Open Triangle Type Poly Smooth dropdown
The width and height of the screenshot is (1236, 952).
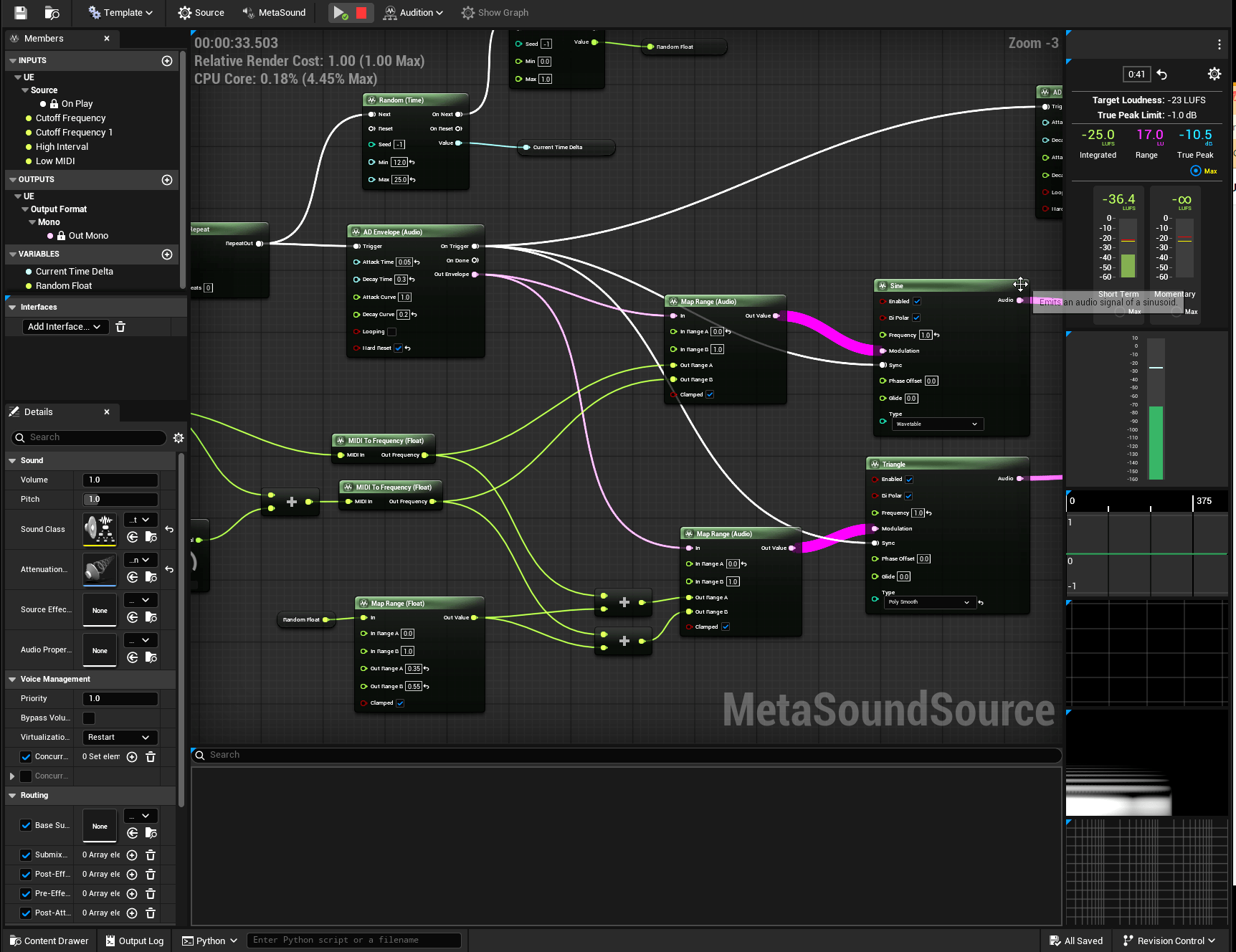pyautogui.click(x=930, y=602)
